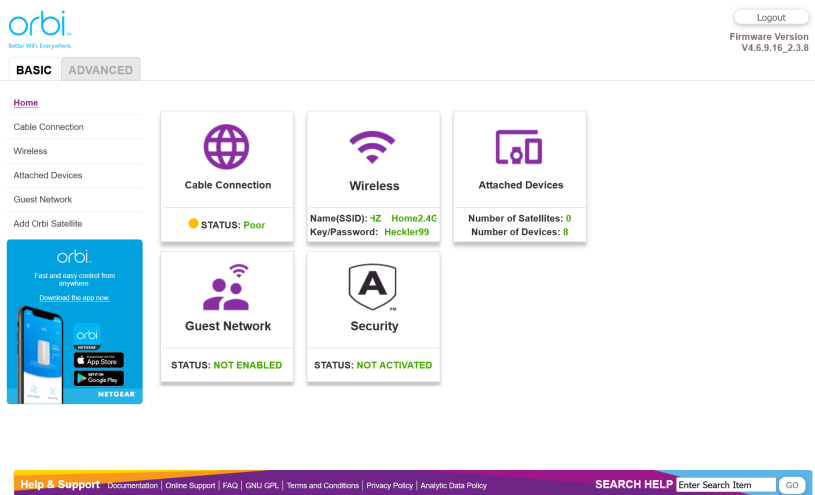Image resolution: width=815 pixels, height=495 pixels.
Task: Open Guest Network in the sidebar
Action: [43, 199]
